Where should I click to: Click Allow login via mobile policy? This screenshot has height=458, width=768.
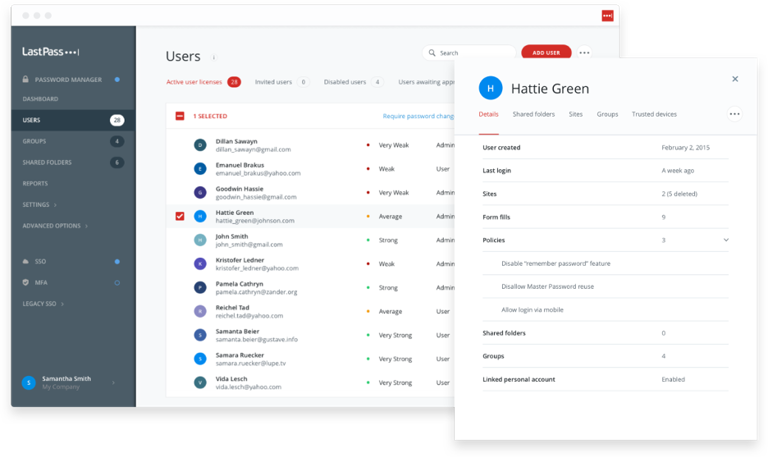tap(532, 310)
